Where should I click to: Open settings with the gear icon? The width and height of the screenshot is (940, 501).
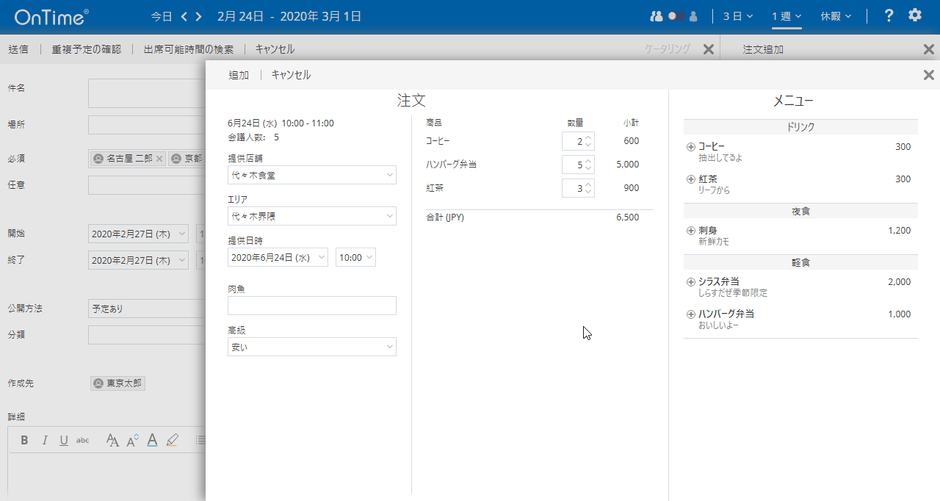[x=915, y=16]
